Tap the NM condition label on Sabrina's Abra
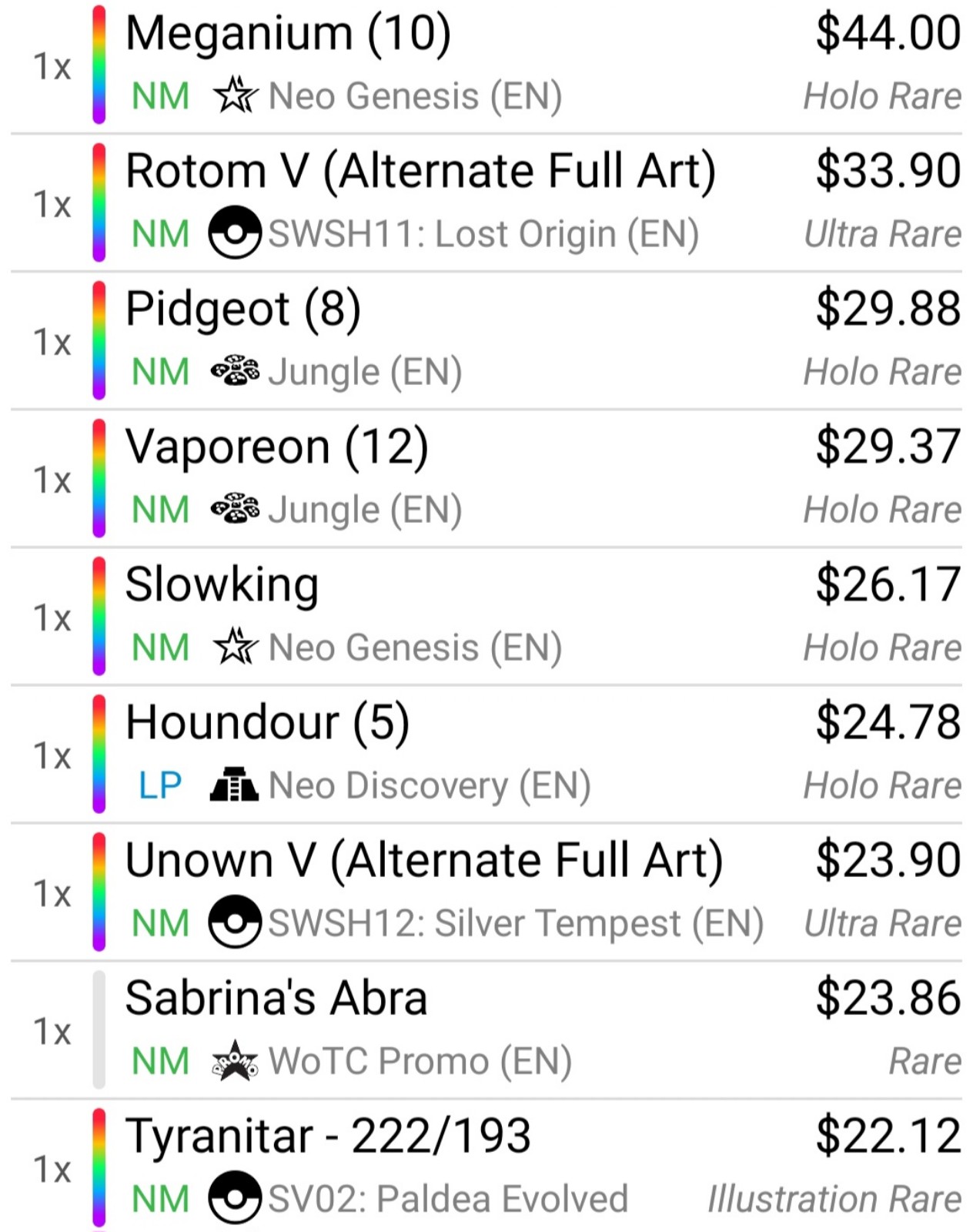 (x=160, y=1061)
